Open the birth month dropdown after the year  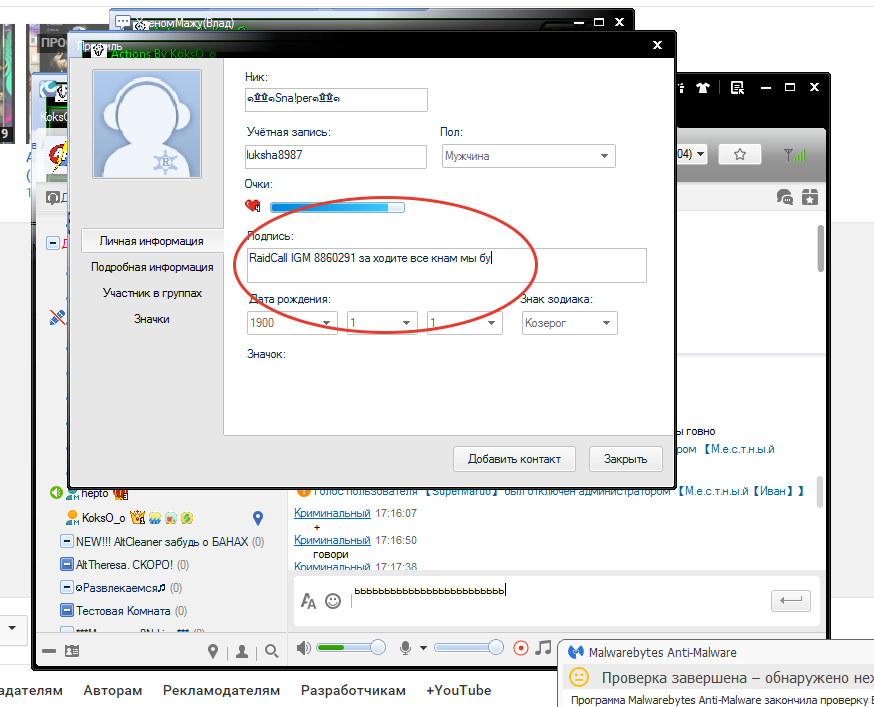[x=382, y=323]
